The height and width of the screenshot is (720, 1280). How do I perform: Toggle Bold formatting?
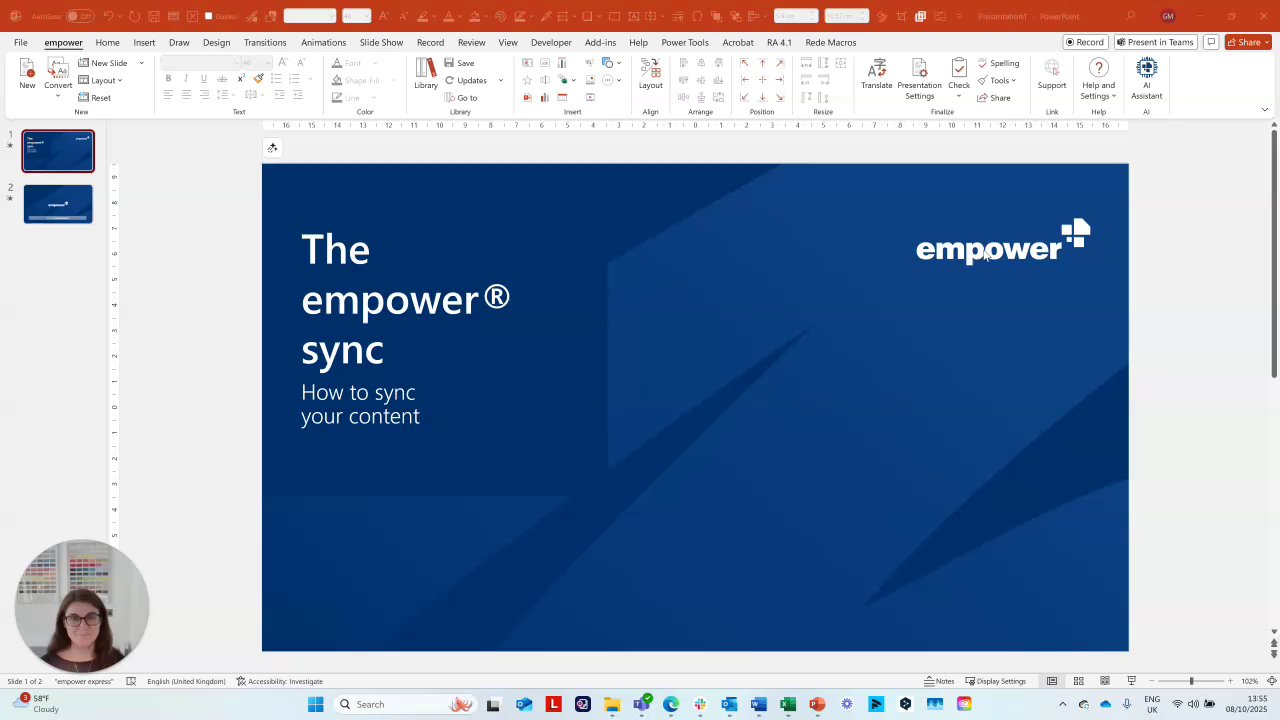point(168,80)
